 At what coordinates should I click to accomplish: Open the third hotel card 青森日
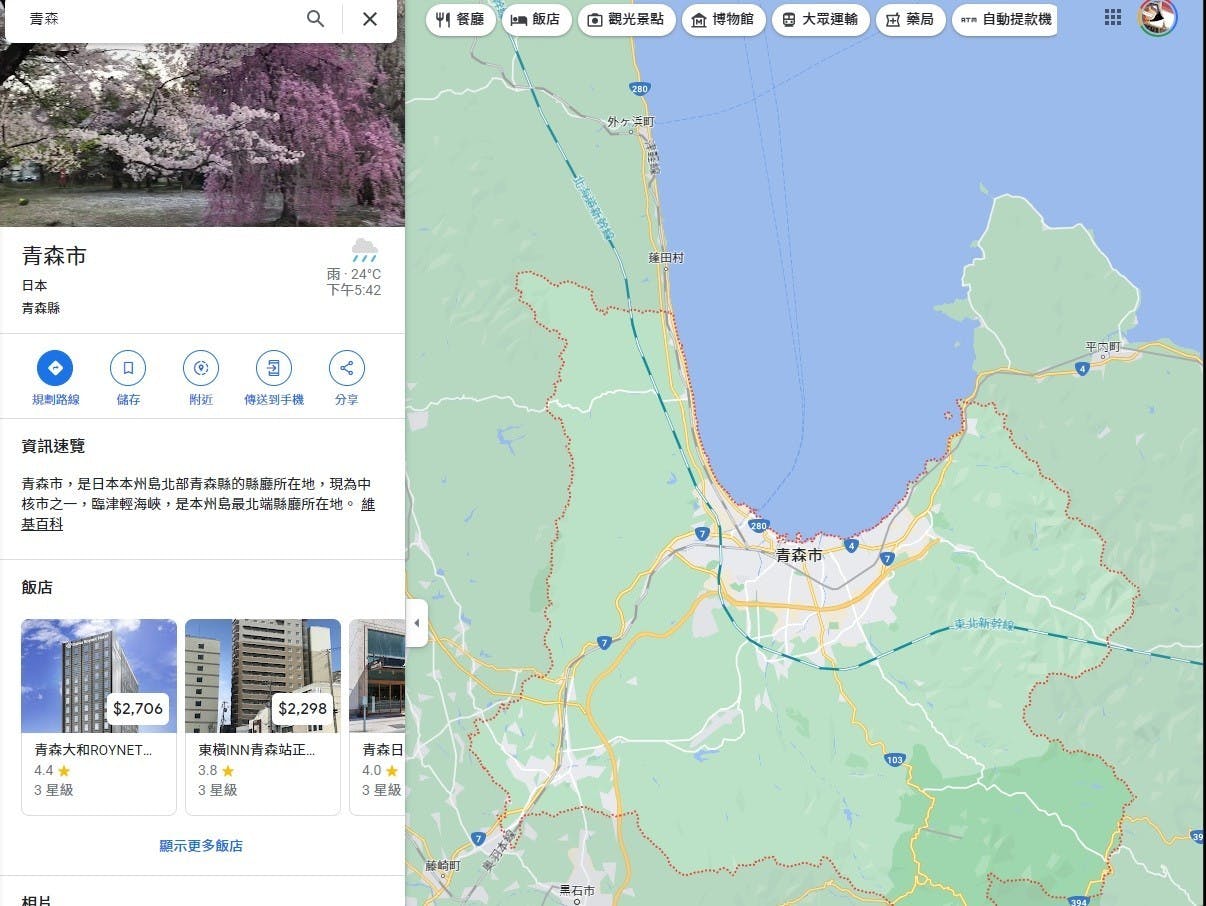pos(377,717)
